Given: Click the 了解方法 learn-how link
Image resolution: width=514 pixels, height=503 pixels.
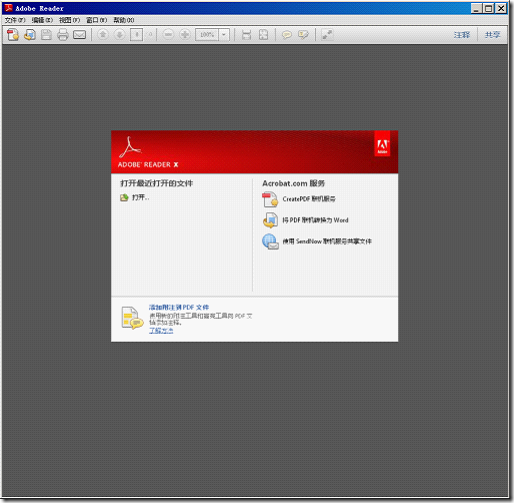Looking at the screenshot, I should (161, 330).
